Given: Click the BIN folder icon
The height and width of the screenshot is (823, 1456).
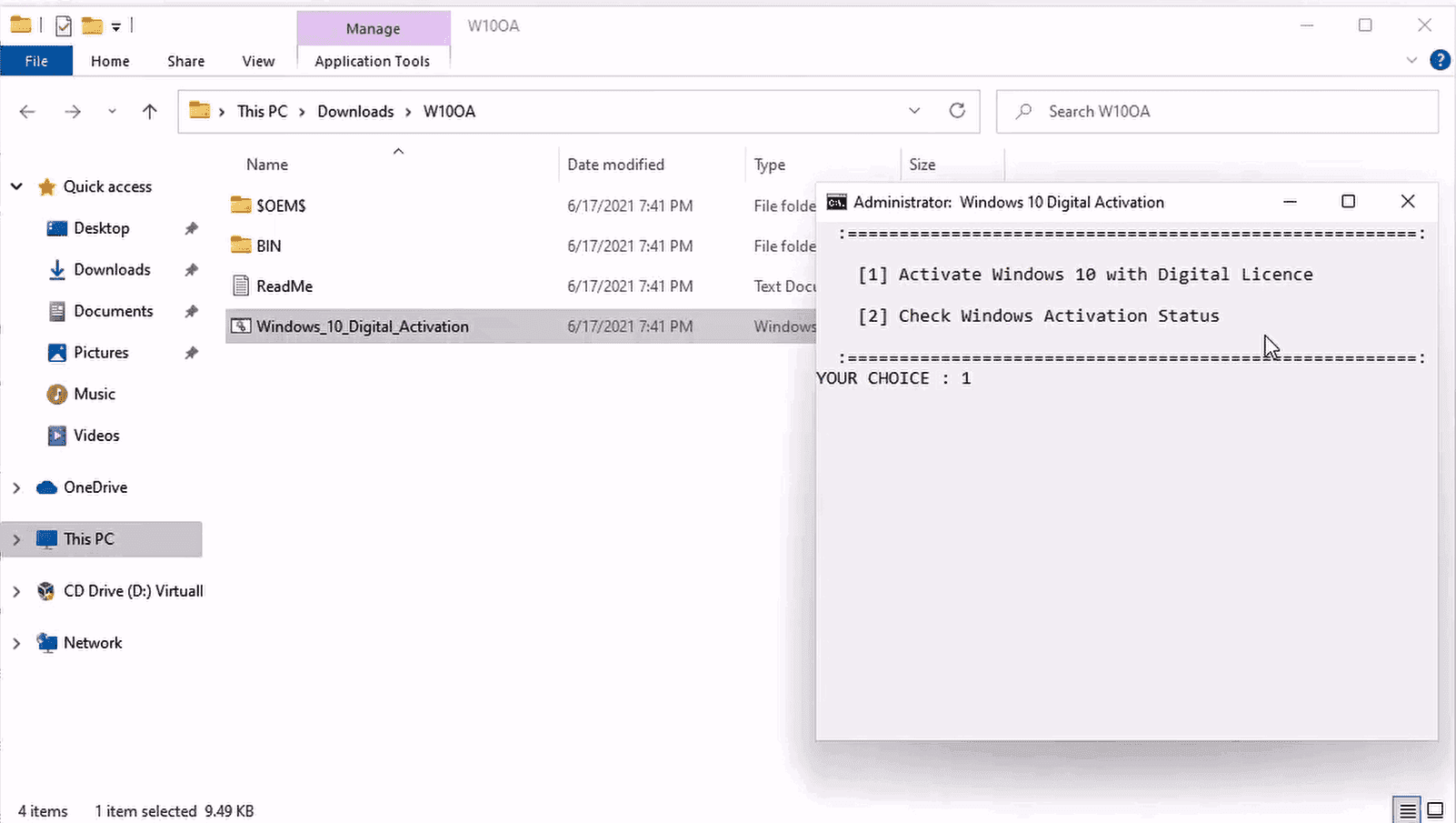Looking at the screenshot, I should (x=241, y=245).
